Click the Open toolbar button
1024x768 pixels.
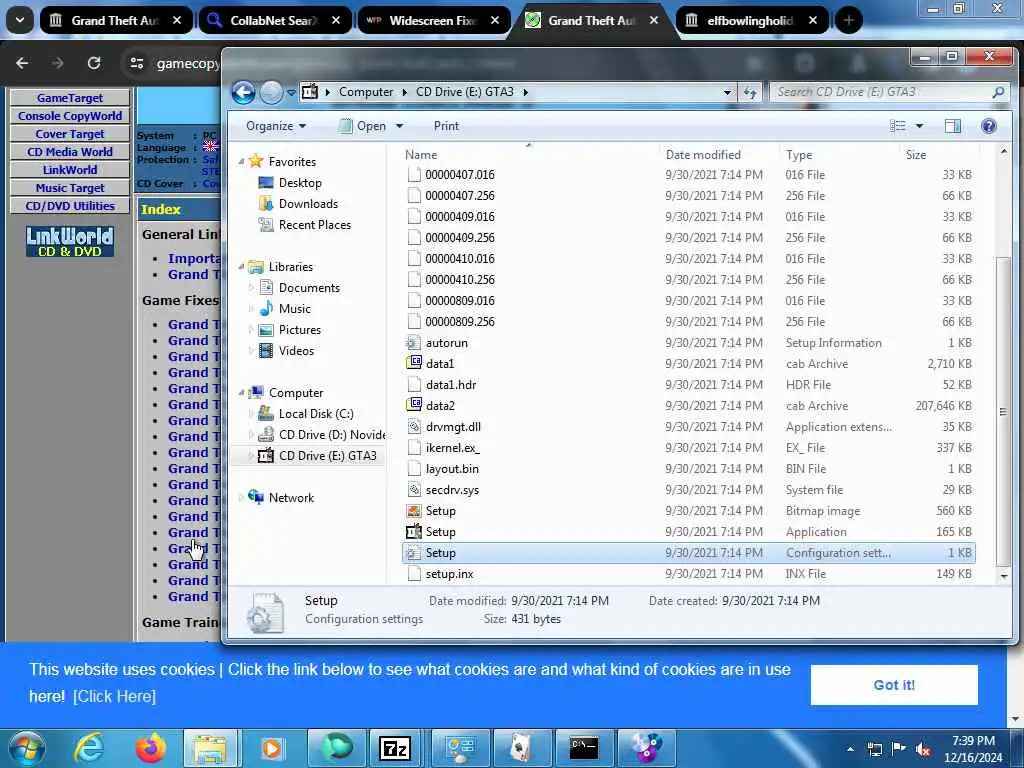[x=362, y=125]
